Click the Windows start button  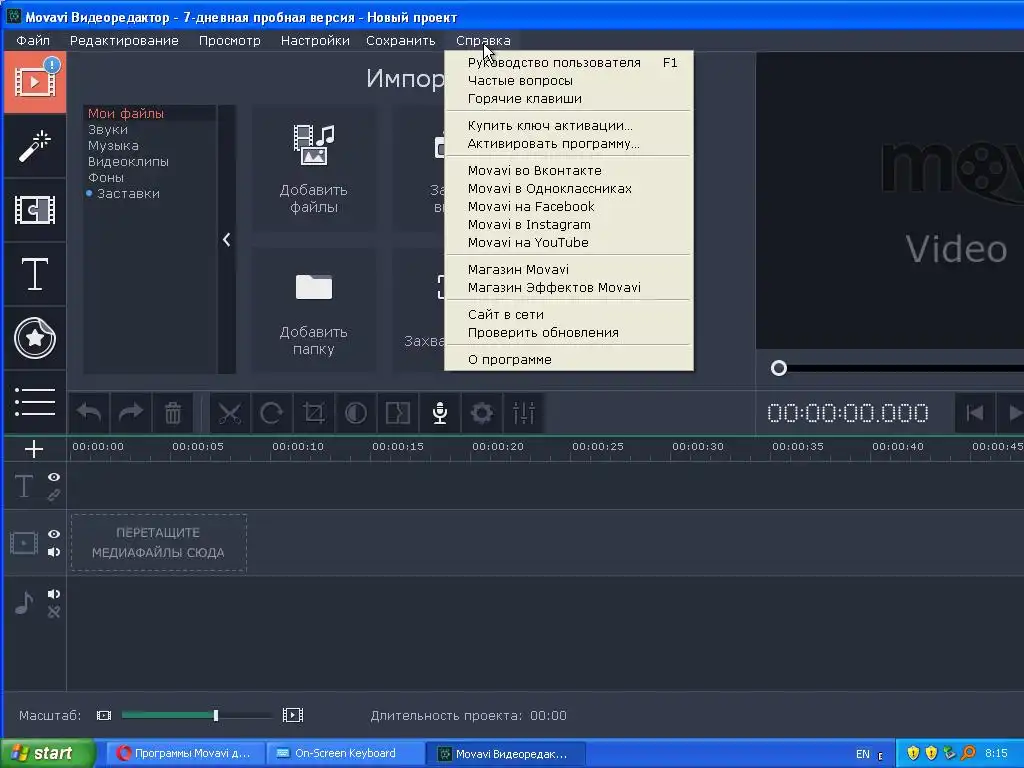[x=46, y=753]
